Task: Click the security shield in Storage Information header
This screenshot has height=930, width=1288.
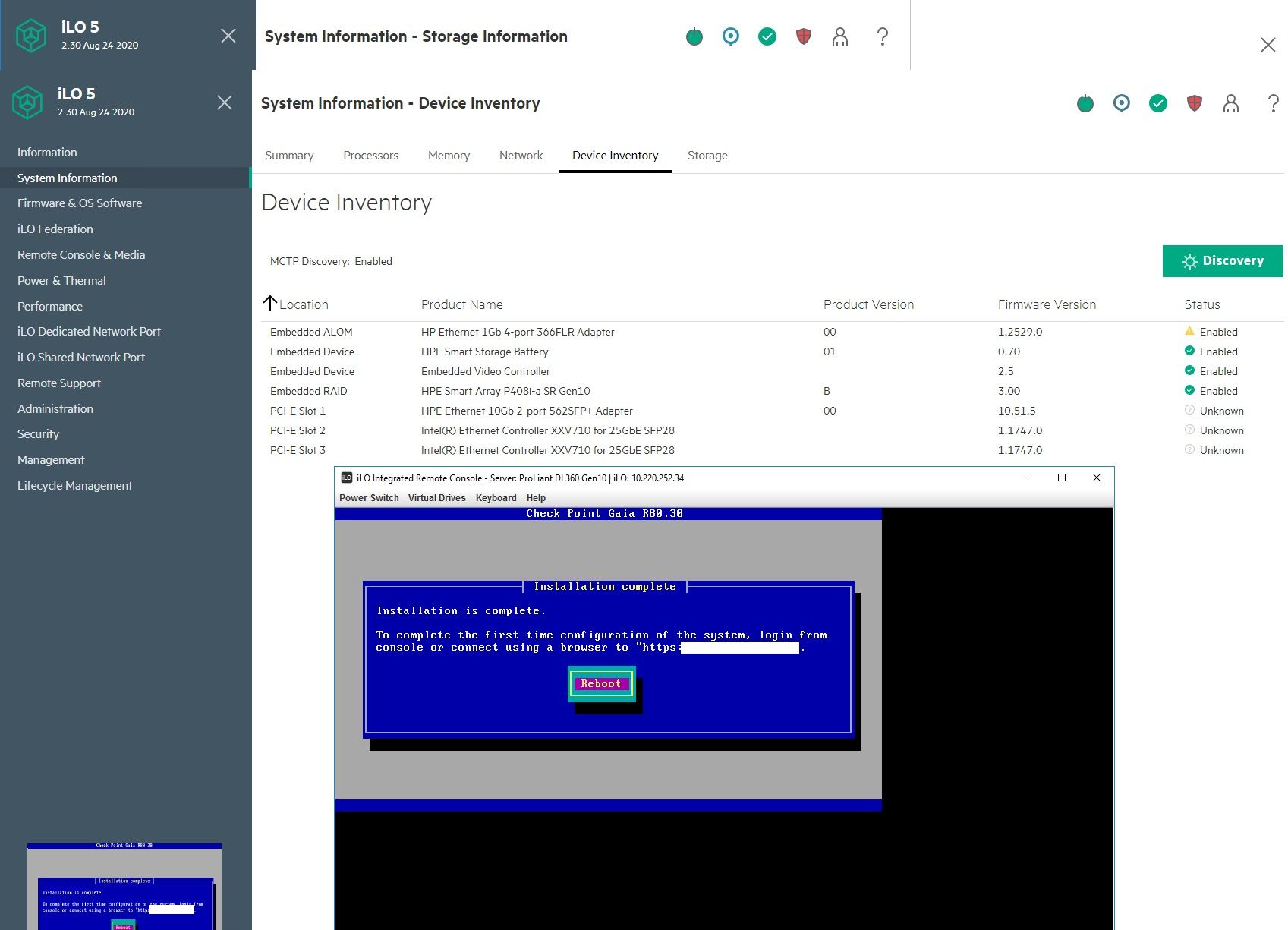Action: coord(804,36)
